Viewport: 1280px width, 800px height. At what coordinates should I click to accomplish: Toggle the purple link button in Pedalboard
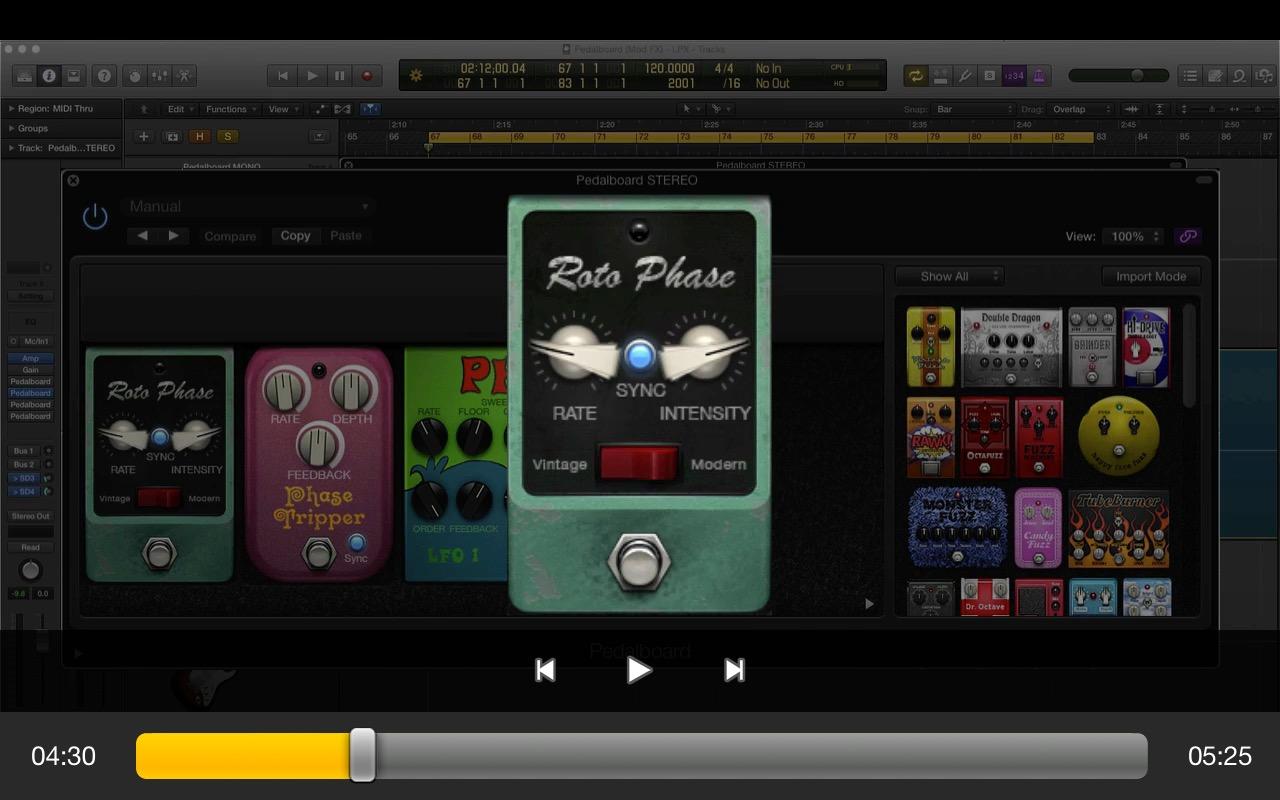(x=1188, y=237)
